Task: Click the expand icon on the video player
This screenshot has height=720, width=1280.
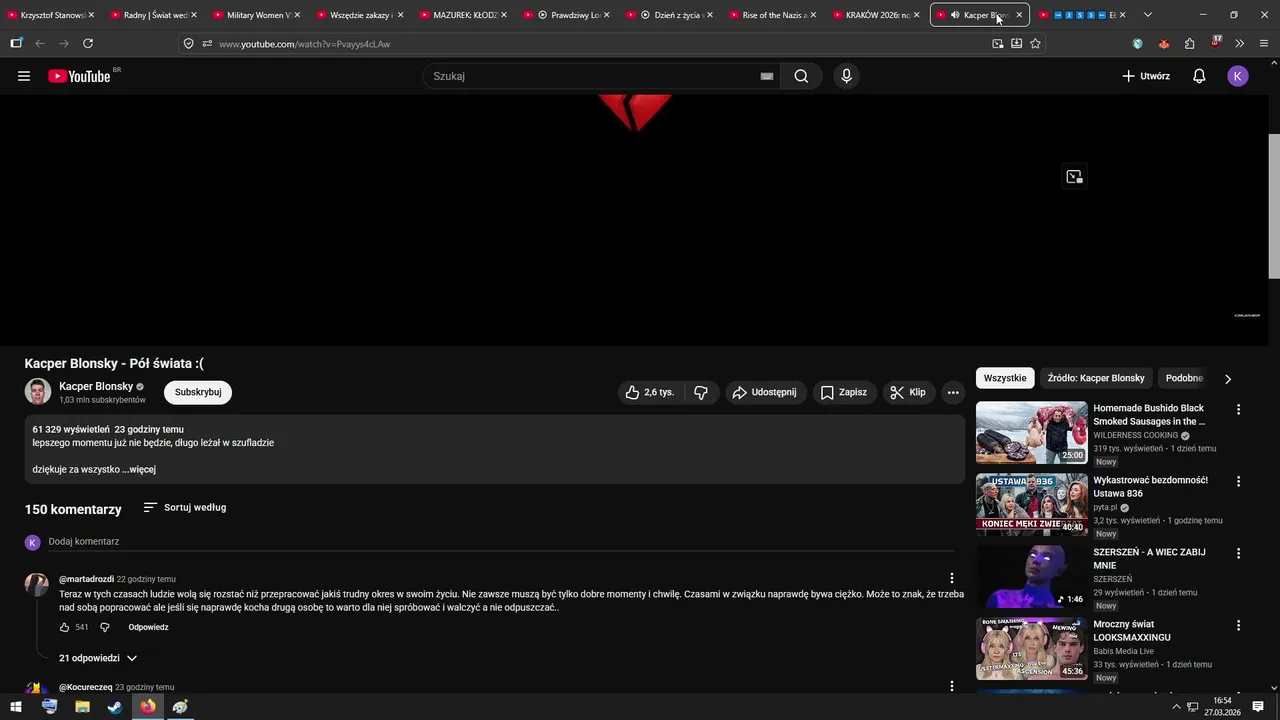Action: pyautogui.click(x=1074, y=177)
